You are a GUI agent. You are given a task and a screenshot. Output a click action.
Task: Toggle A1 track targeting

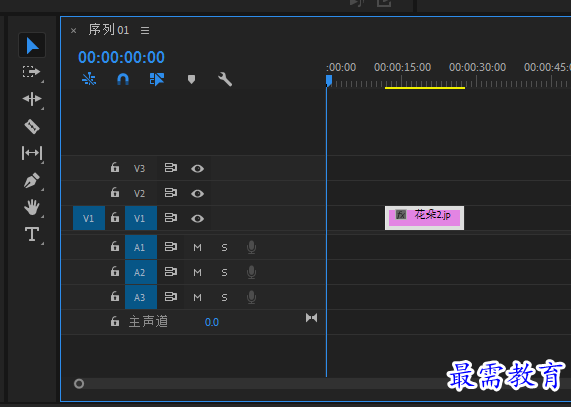point(141,247)
